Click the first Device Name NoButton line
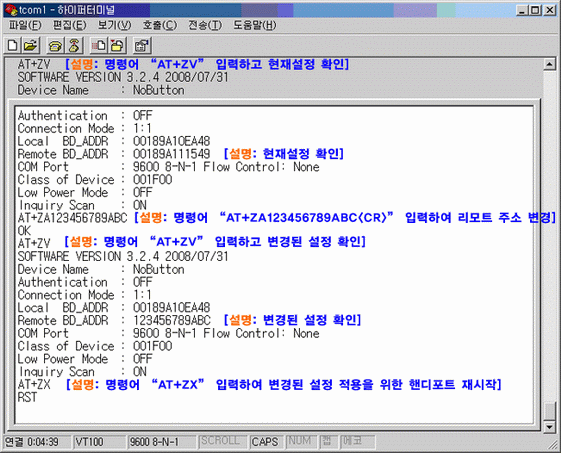 101,90
